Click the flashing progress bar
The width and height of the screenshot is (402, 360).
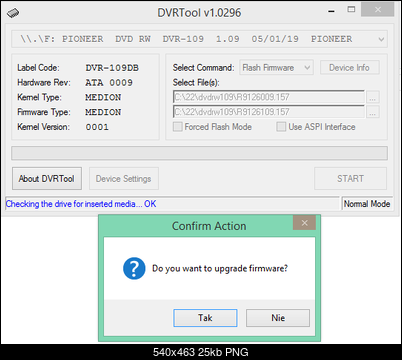pos(199,153)
